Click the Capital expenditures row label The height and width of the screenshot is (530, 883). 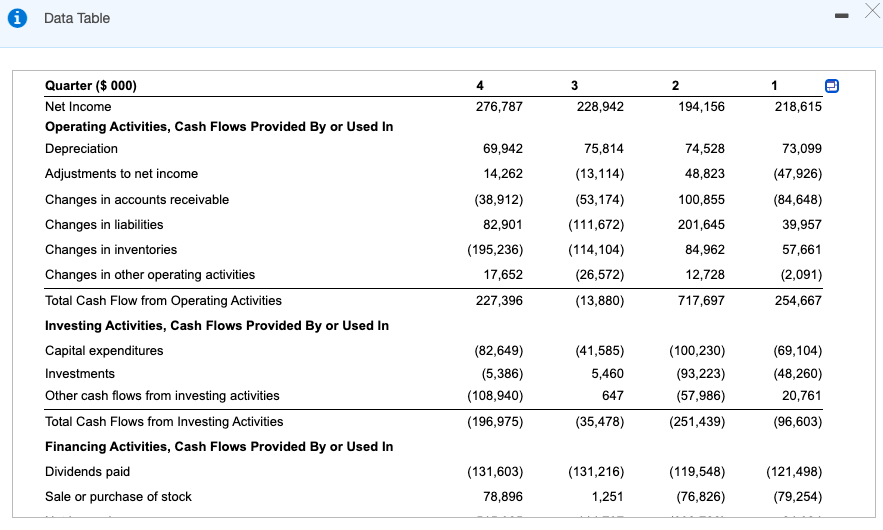click(x=104, y=350)
